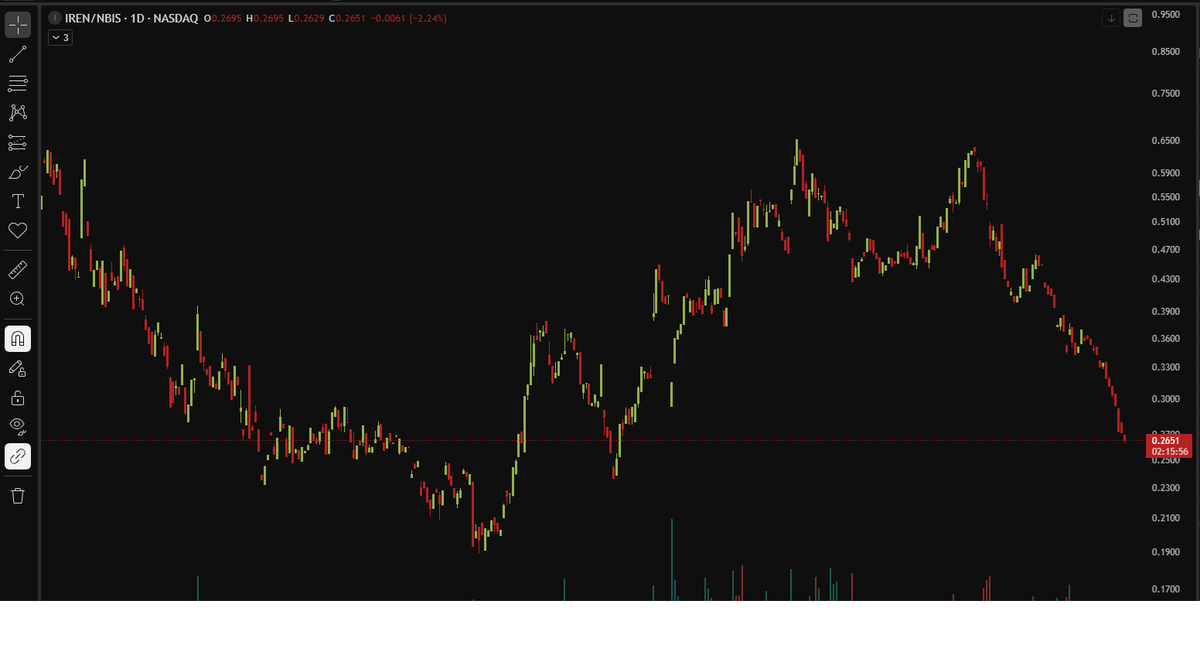This screenshot has width=1200, height=652.
Task: Click the 0.9500 price scale label
Action: 1166,14
